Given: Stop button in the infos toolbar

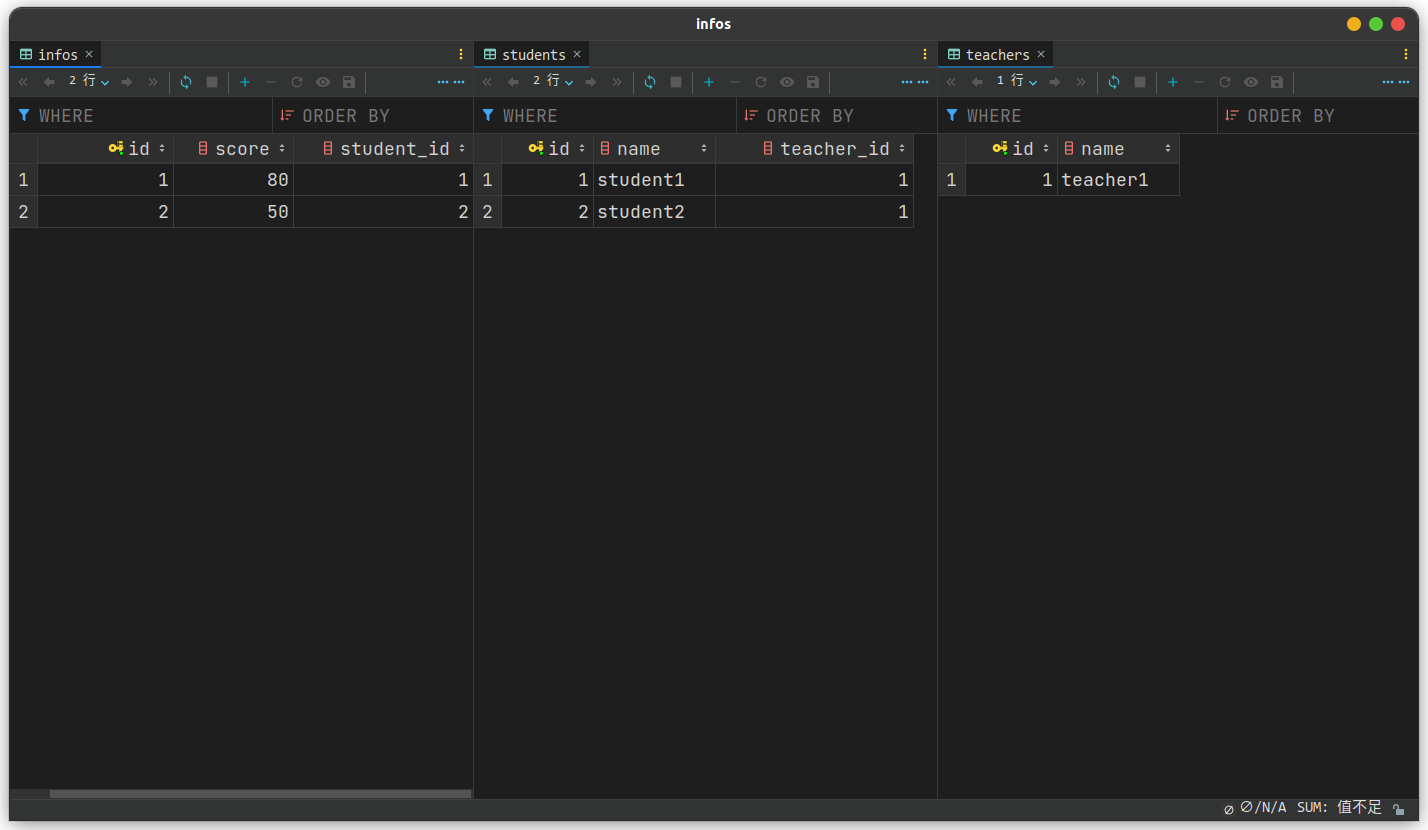Looking at the screenshot, I should 212,82.
